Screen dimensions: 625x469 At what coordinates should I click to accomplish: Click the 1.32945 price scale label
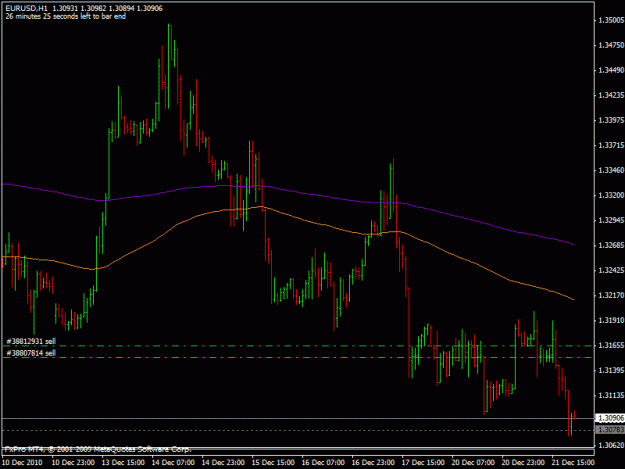coord(611,220)
